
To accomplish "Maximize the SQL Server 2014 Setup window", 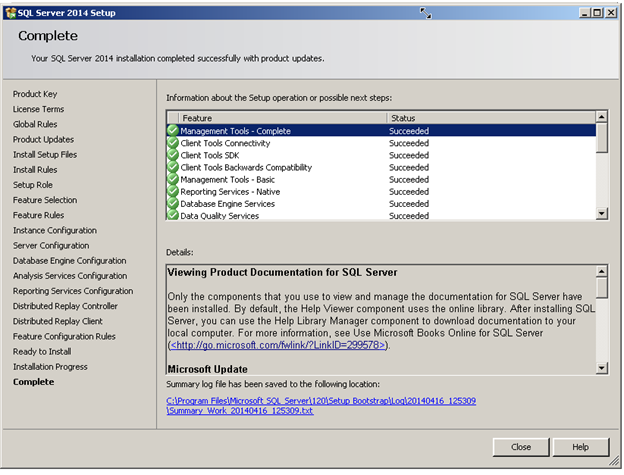I will coord(597,13).
